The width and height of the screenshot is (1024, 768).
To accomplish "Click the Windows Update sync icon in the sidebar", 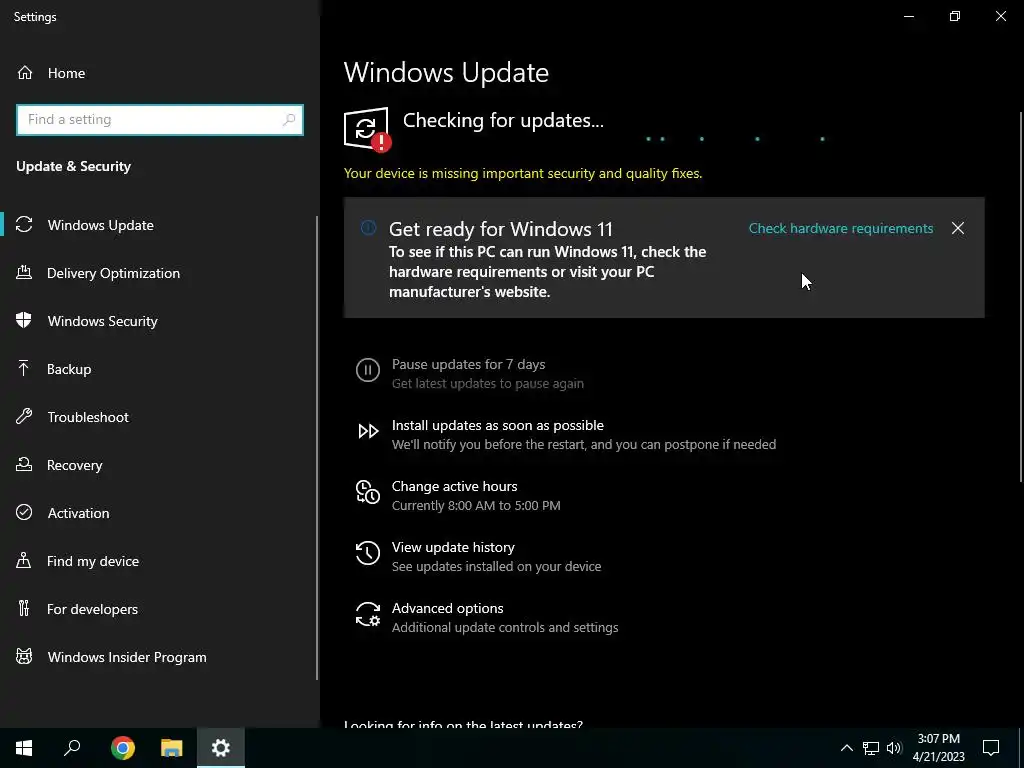I will [x=24, y=225].
